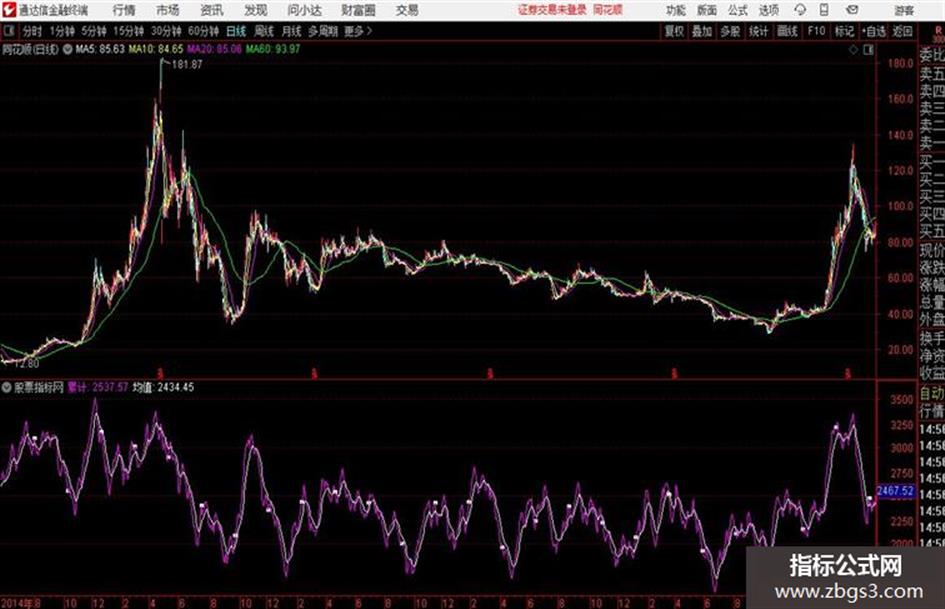The width and height of the screenshot is (945, 609).
Task: Click the diamond icon at chart top right
Action: [853, 50]
